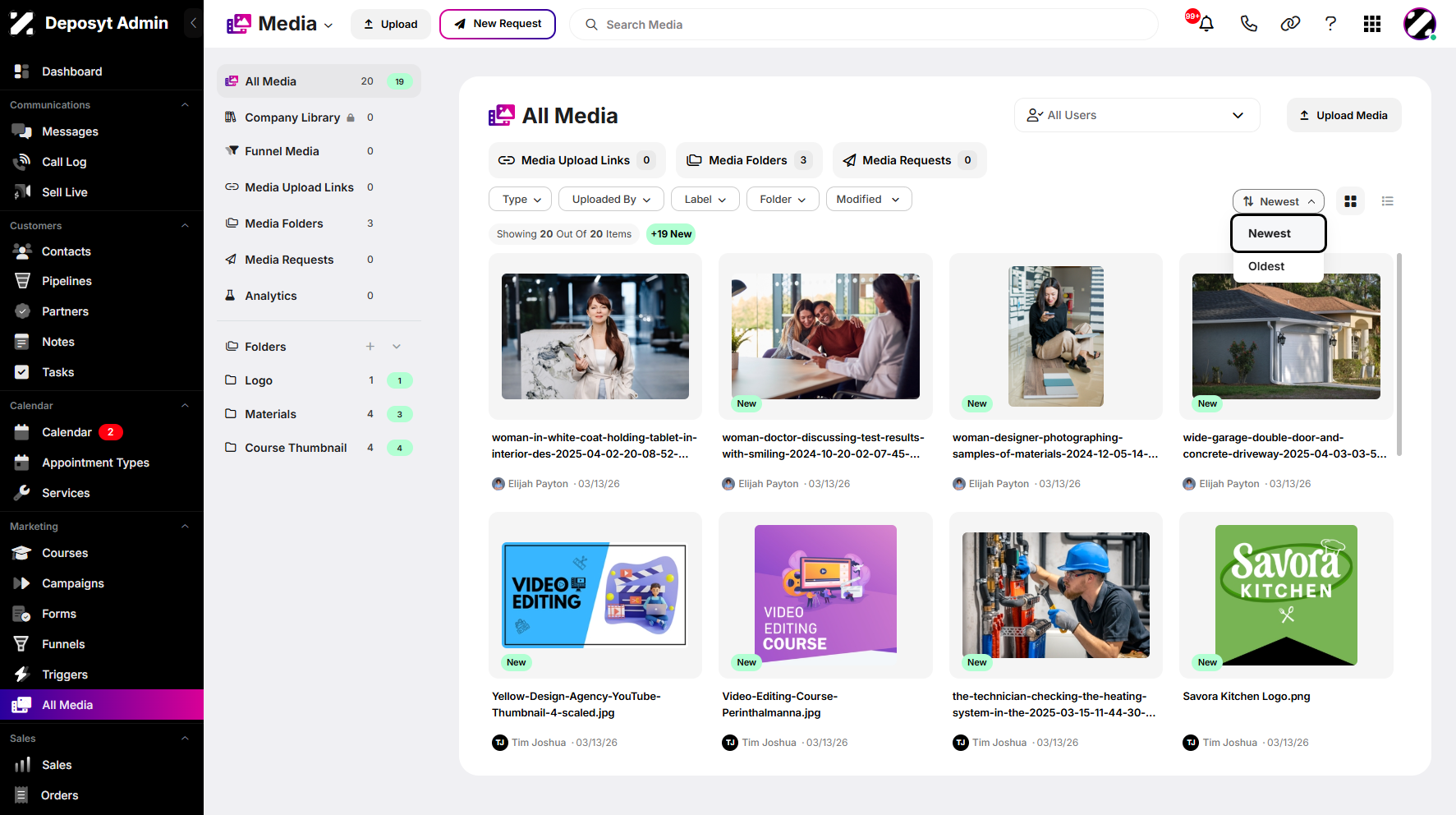
Task: Choose Oldest sort option
Action: pos(1278,266)
